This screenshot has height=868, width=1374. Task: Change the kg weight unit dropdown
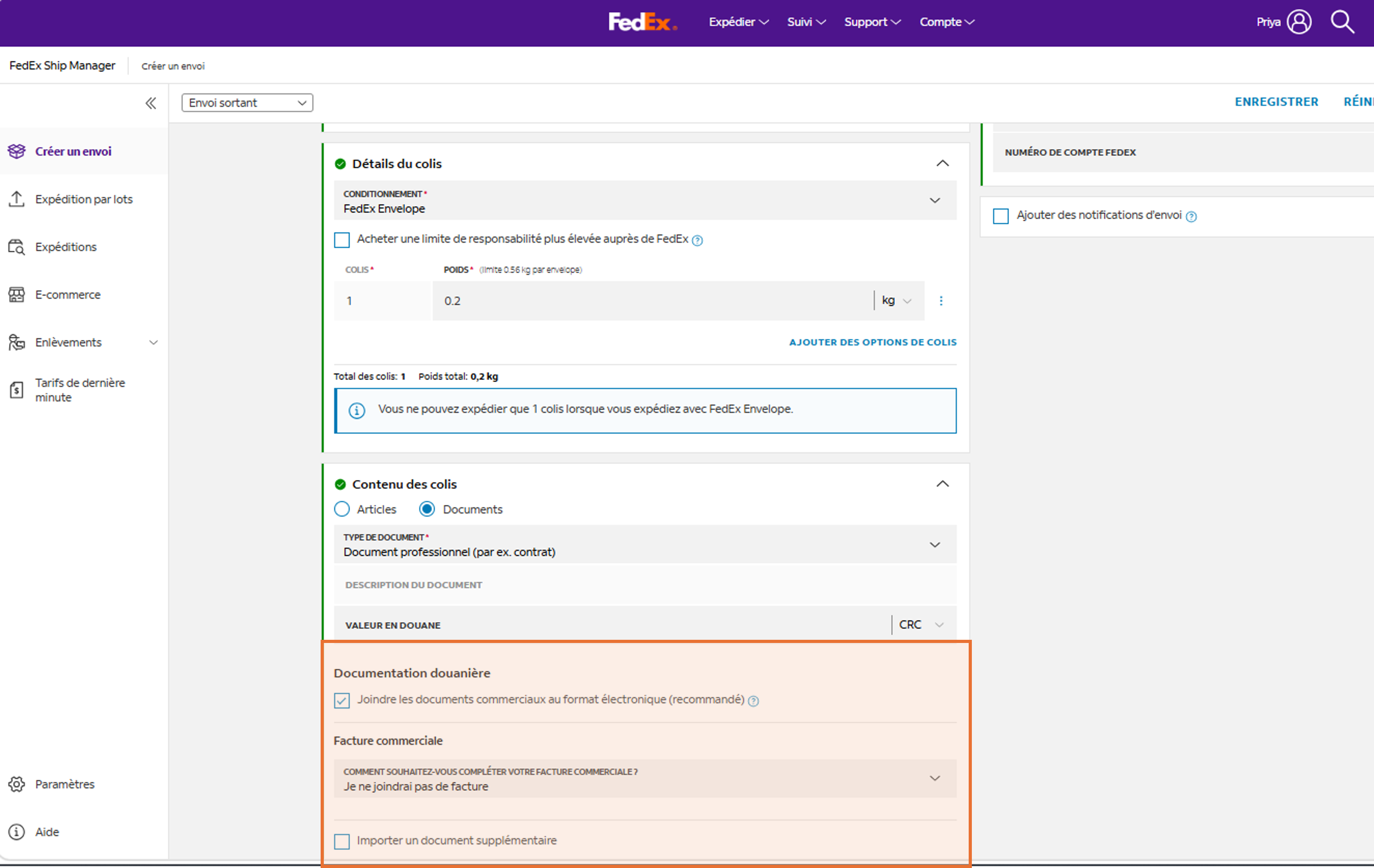coord(897,301)
